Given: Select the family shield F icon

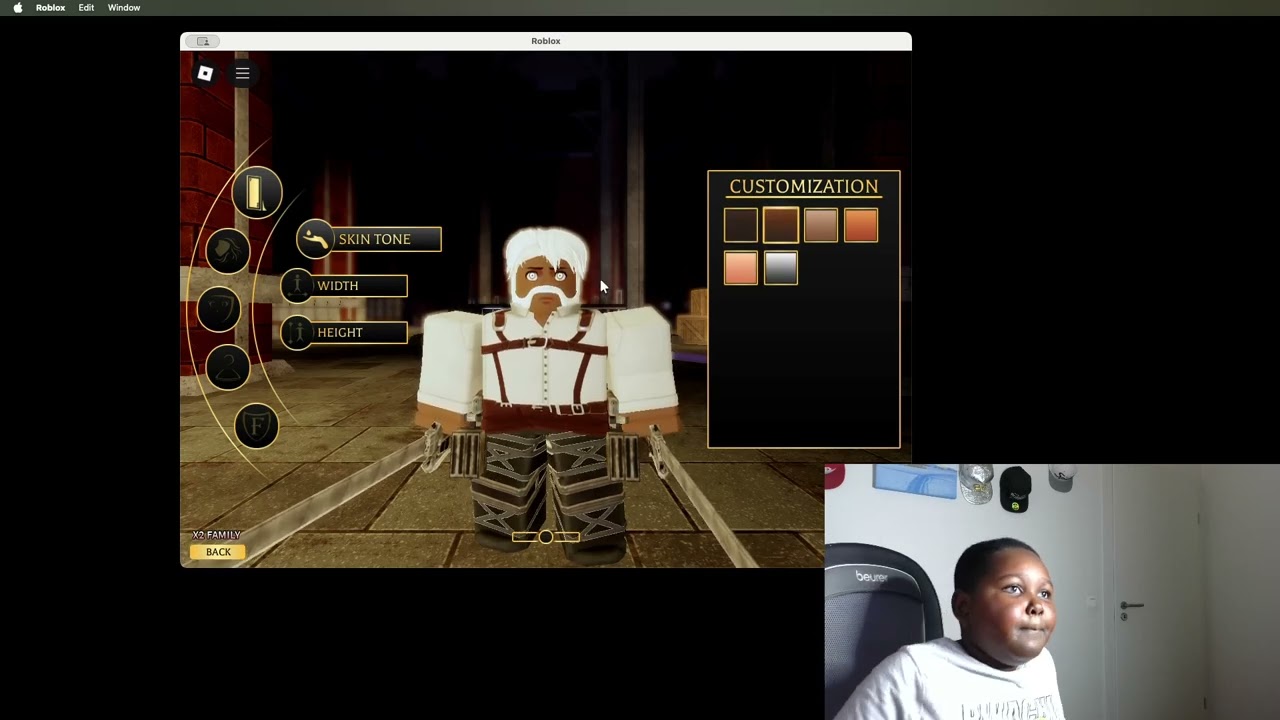Looking at the screenshot, I should coord(257,426).
